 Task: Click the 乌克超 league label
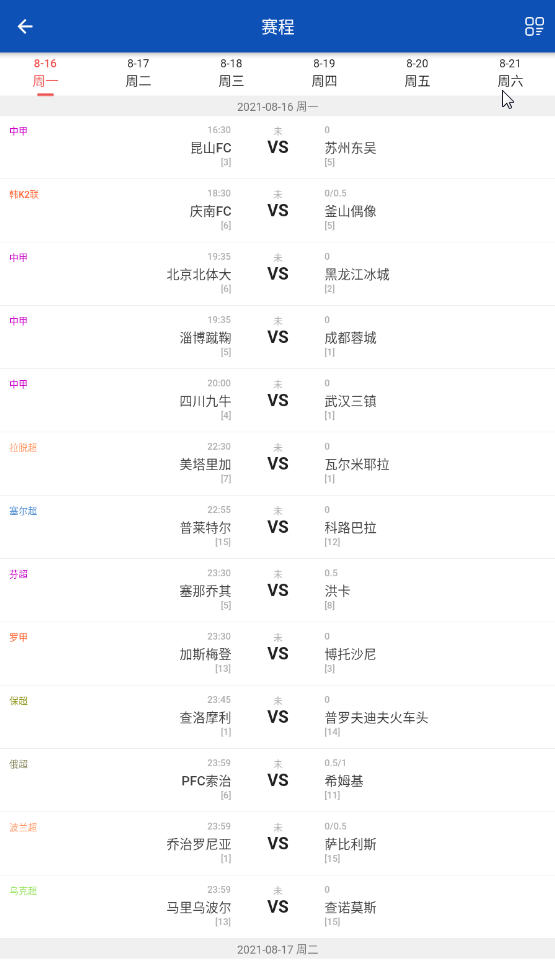click(23, 891)
